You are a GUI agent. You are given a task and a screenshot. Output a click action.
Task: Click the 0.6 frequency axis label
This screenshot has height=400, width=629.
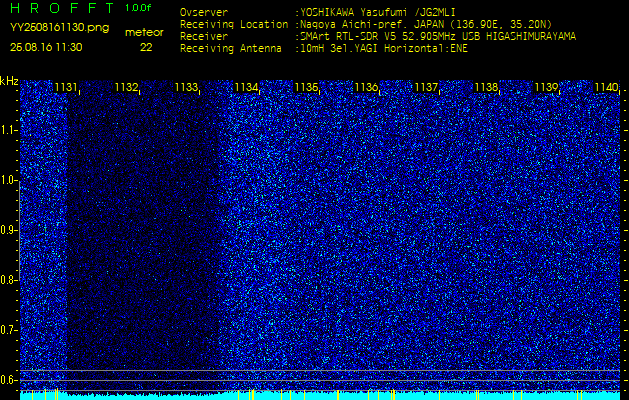click(x=8, y=380)
